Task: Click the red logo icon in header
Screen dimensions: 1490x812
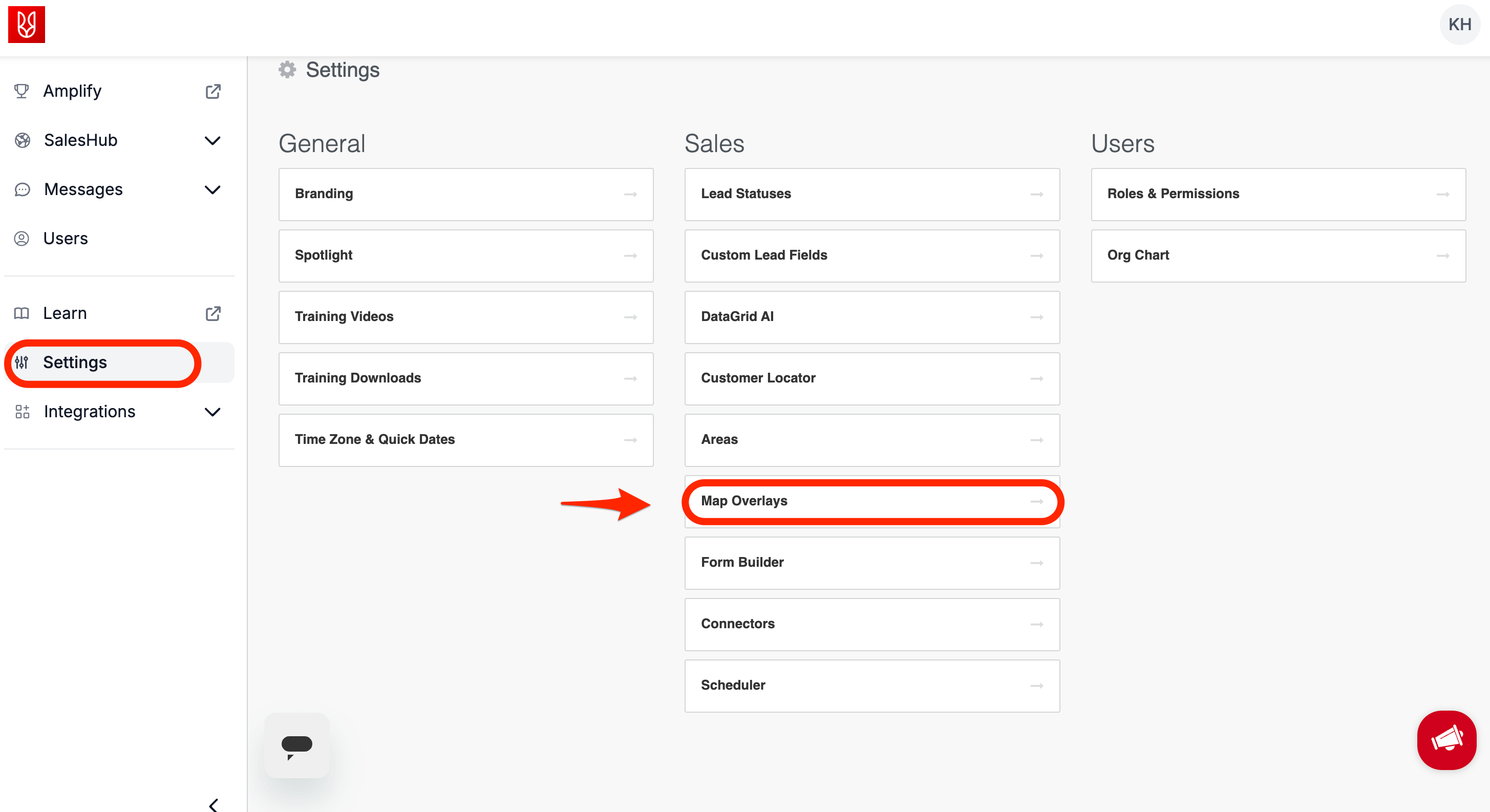Action: [26, 24]
